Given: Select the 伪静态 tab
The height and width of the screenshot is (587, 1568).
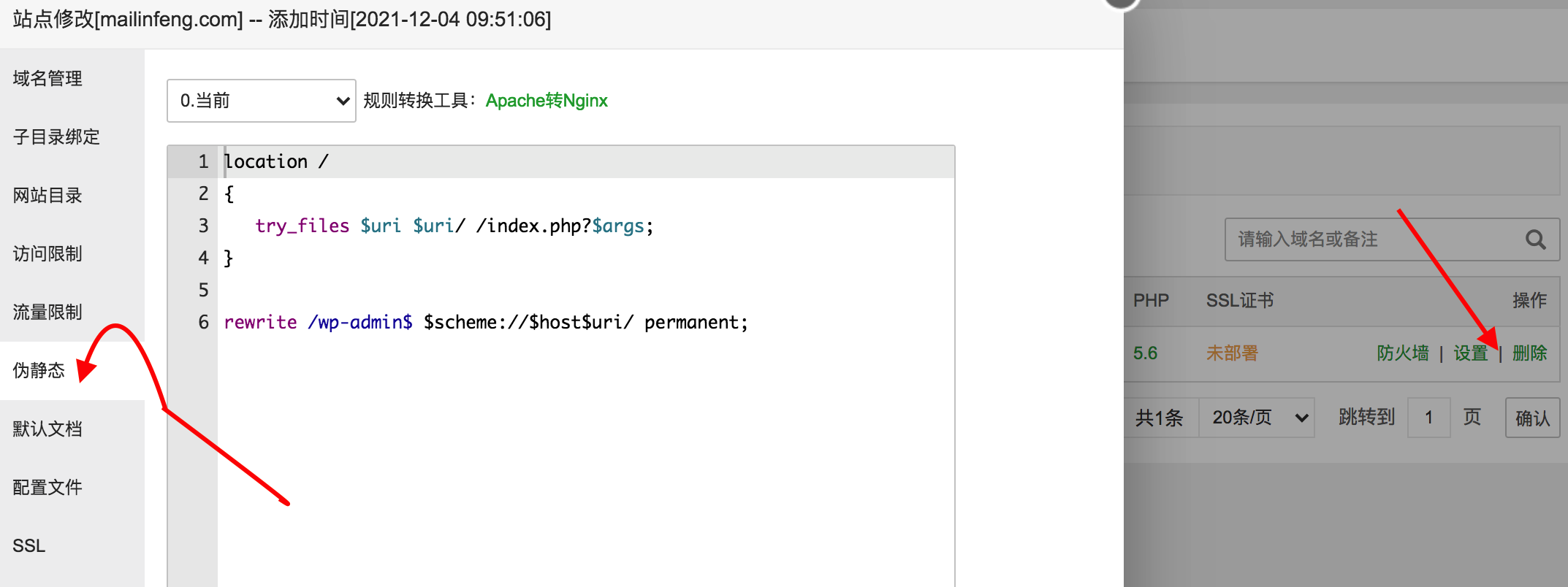Looking at the screenshot, I should coord(39,370).
